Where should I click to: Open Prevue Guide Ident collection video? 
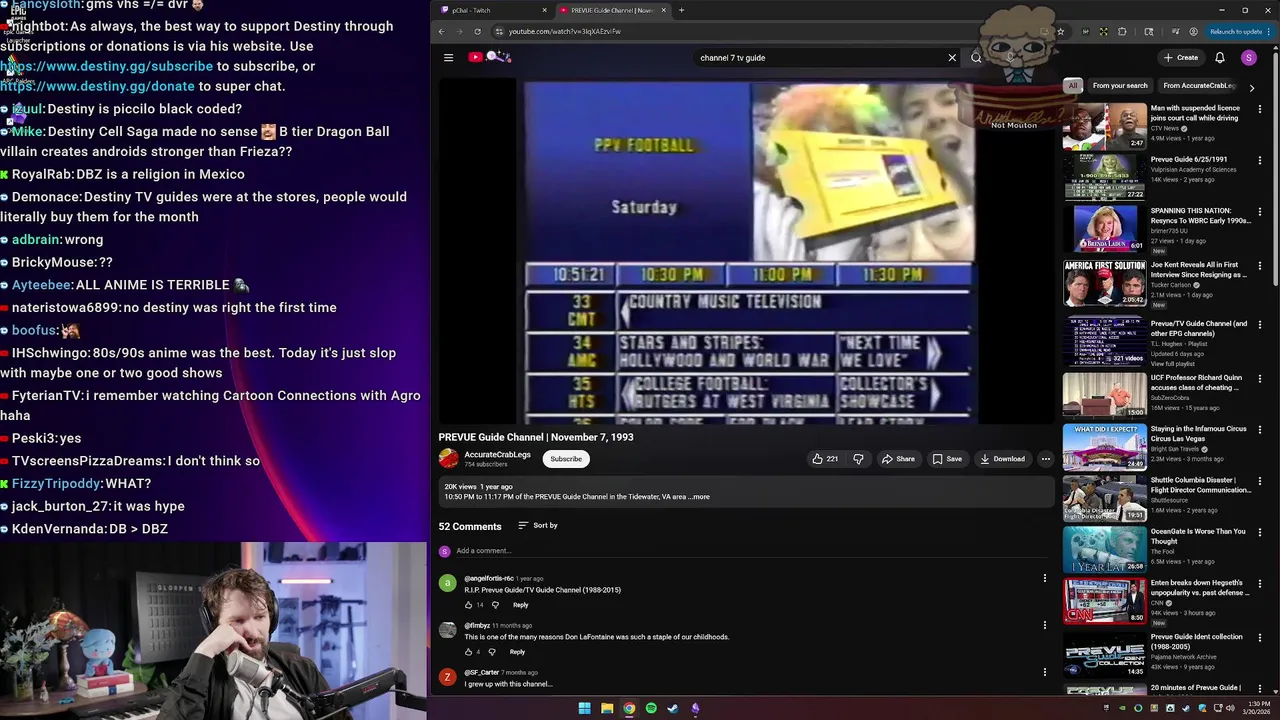(x=1196, y=641)
